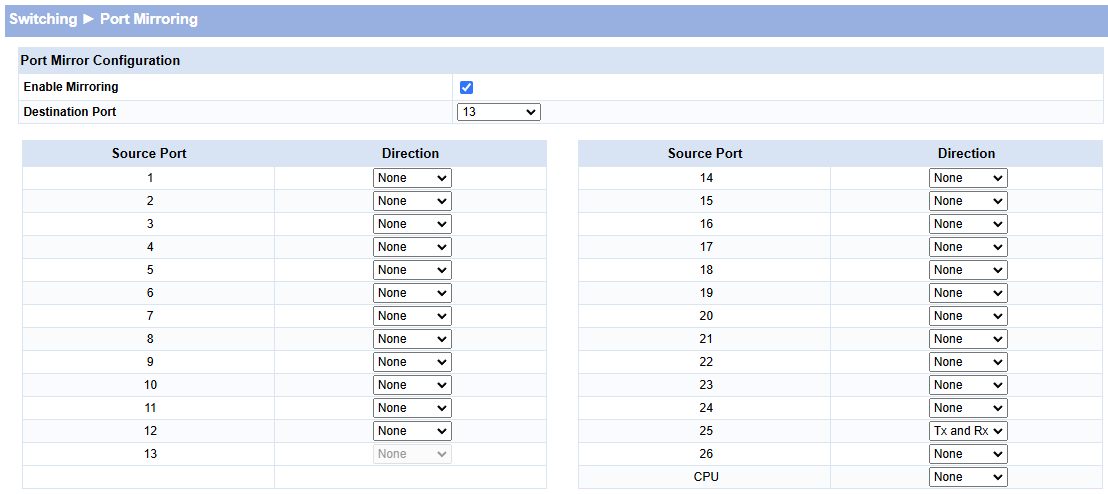Click the right Direction column header
Image resolution: width=1108 pixels, height=494 pixels.
(x=966, y=154)
